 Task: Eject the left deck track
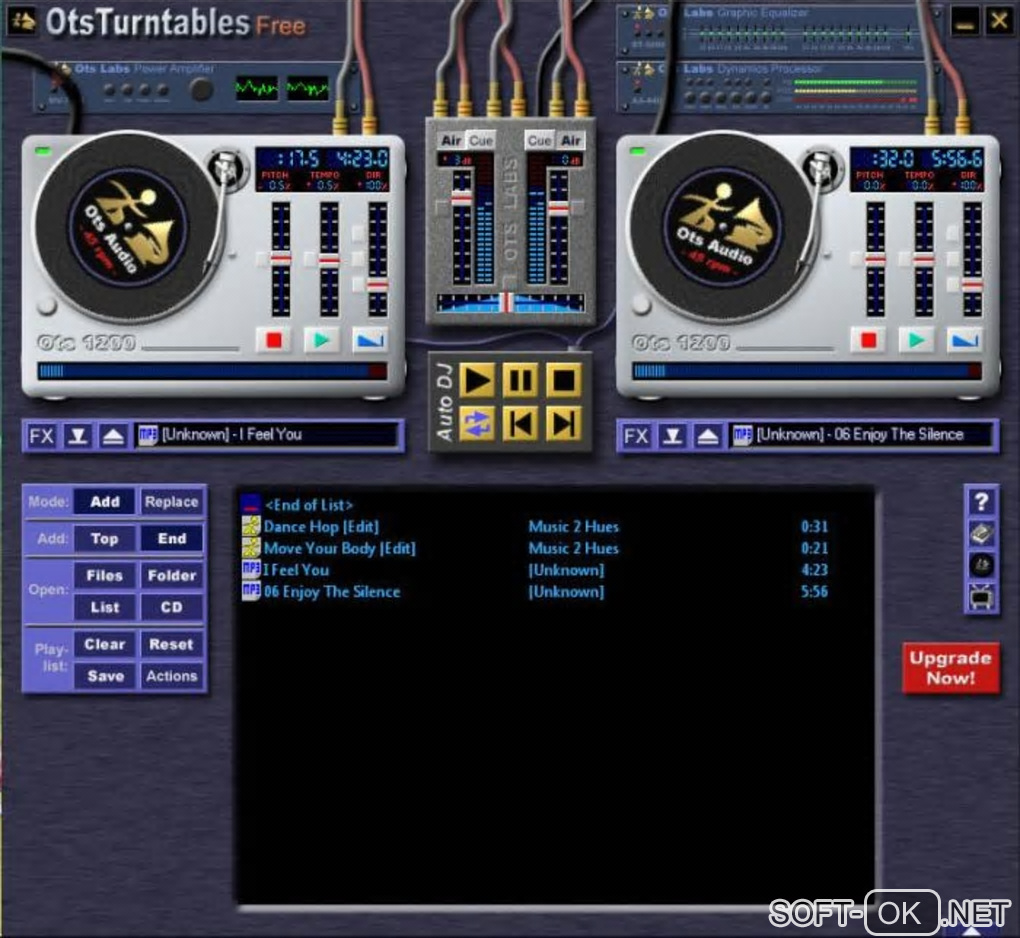tap(113, 435)
